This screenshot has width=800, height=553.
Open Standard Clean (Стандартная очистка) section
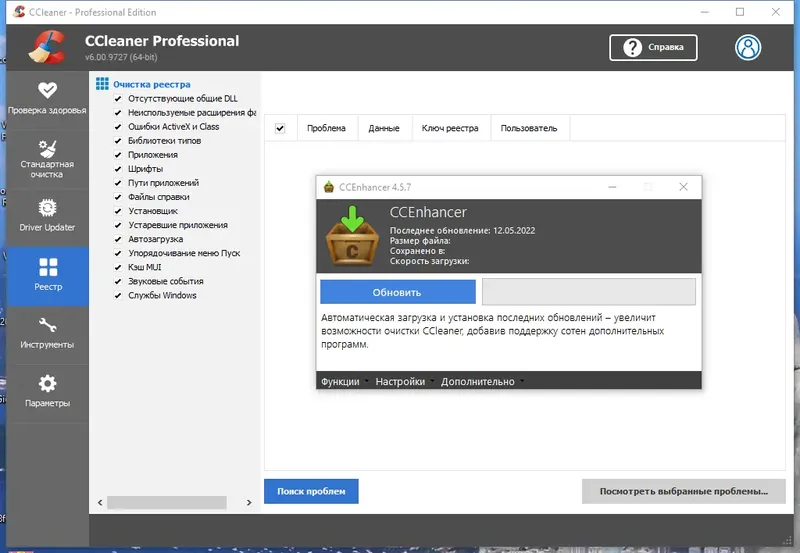pyautogui.click(x=47, y=159)
